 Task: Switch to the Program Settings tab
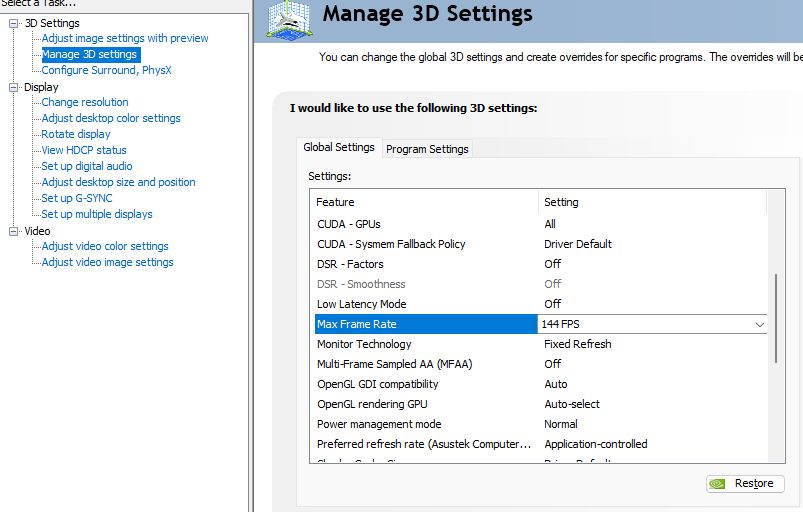click(427, 149)
